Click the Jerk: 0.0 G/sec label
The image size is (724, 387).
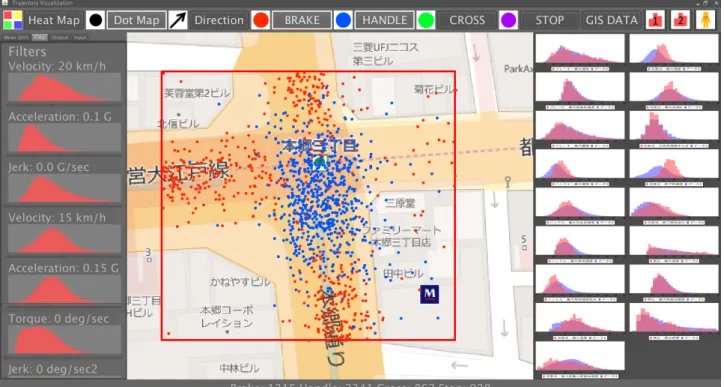(x=48, y=167)
